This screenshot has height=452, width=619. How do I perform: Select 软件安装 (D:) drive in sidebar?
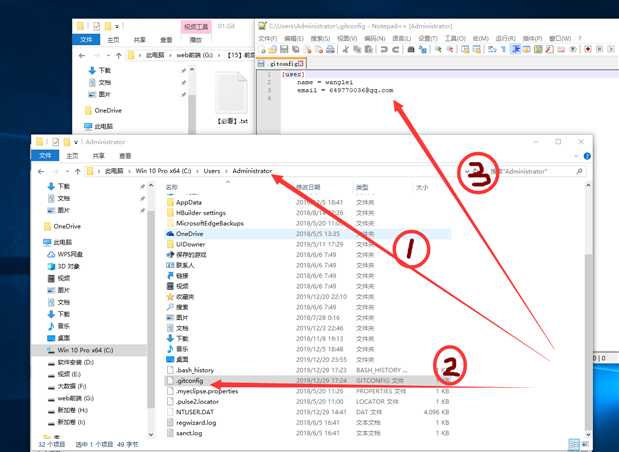click(75, 362)
